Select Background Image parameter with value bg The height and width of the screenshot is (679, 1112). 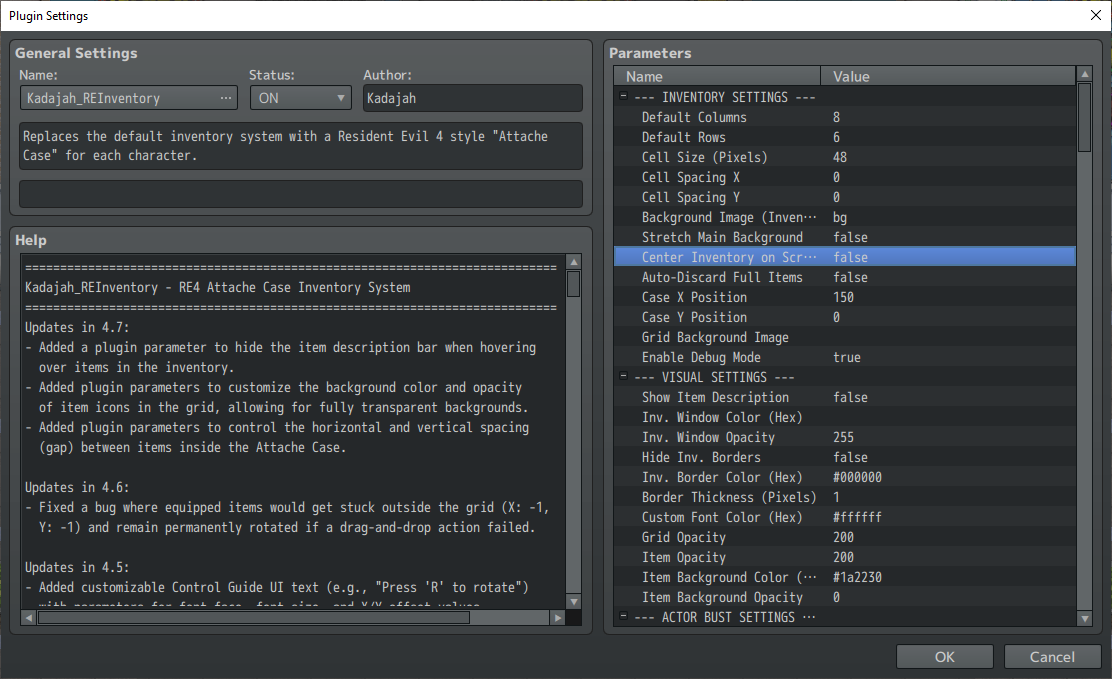pos(845,217)
